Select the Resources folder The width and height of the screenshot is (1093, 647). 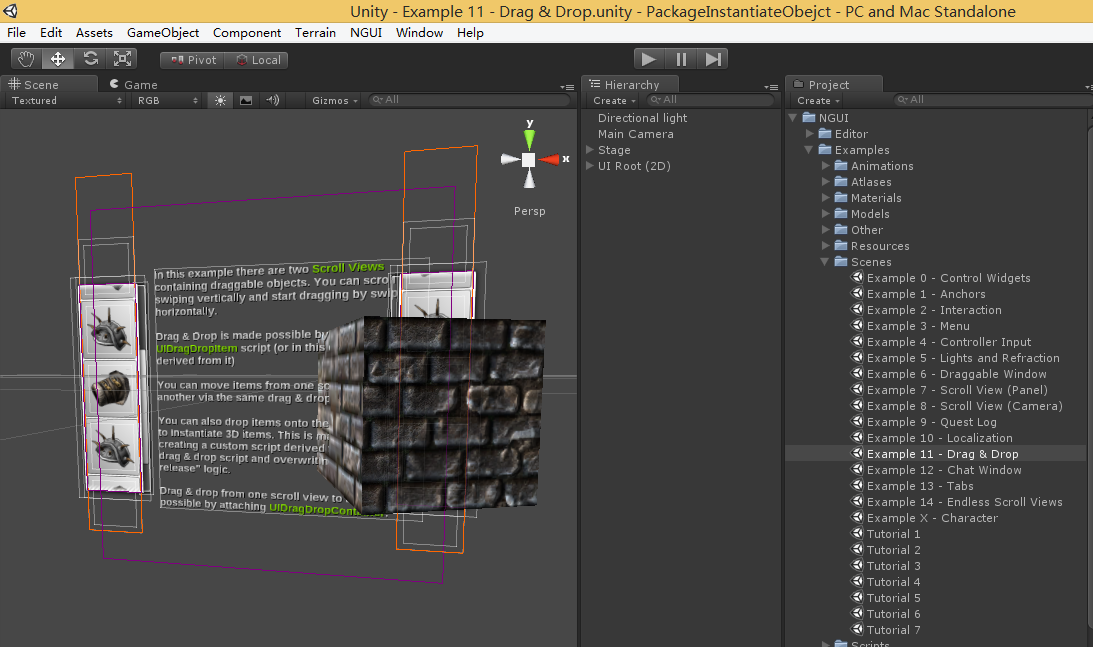click(x=872, y=246)
